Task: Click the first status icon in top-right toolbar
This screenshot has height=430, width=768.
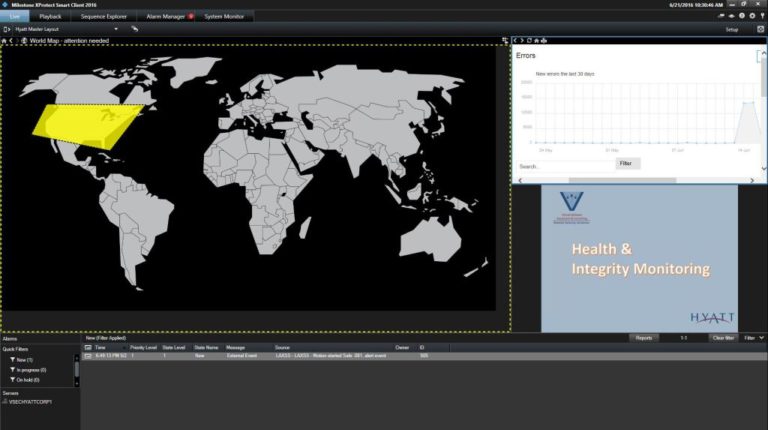Action: [721, 16]
